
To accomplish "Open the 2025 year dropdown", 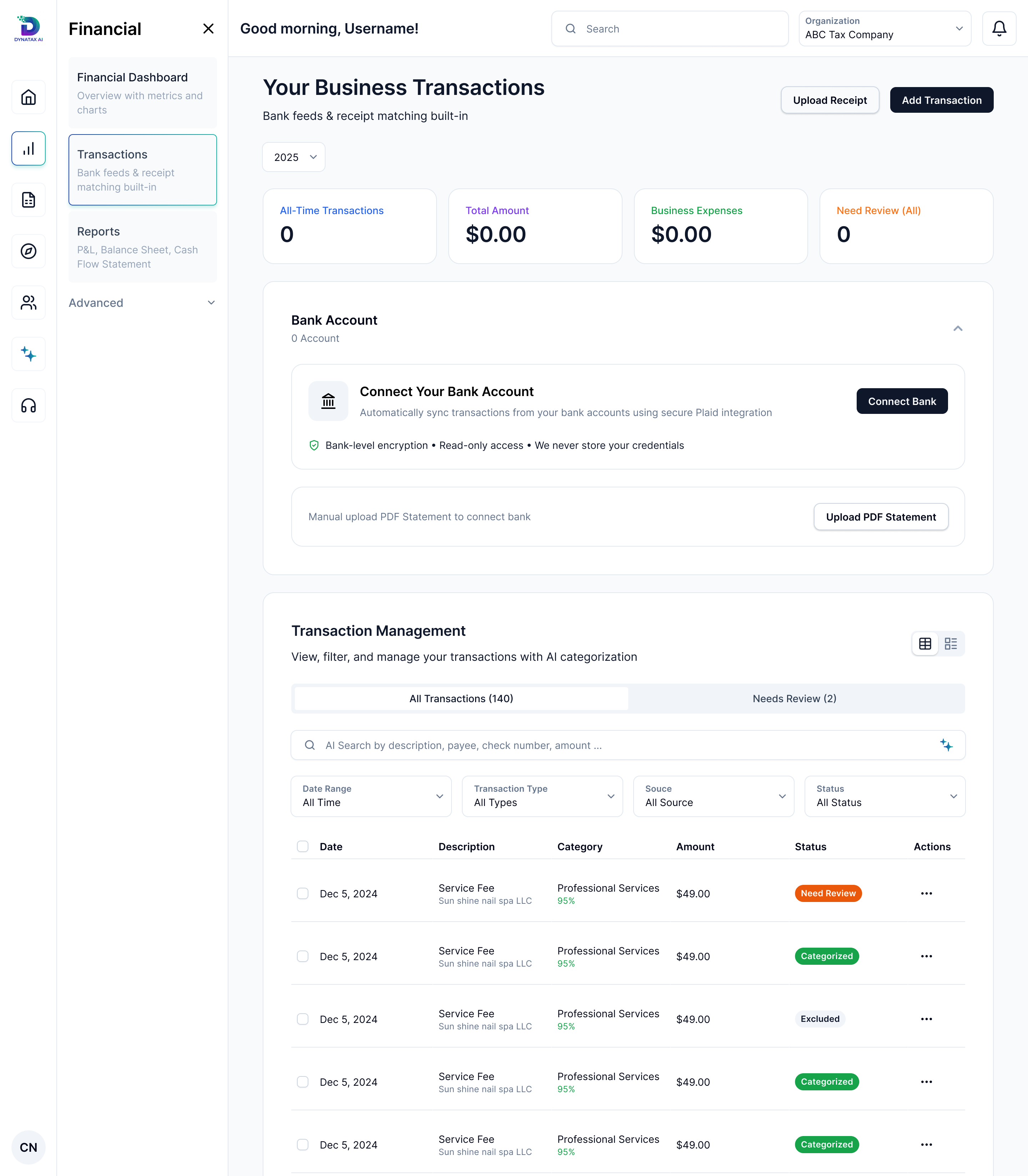I will [x=294, y=157].
